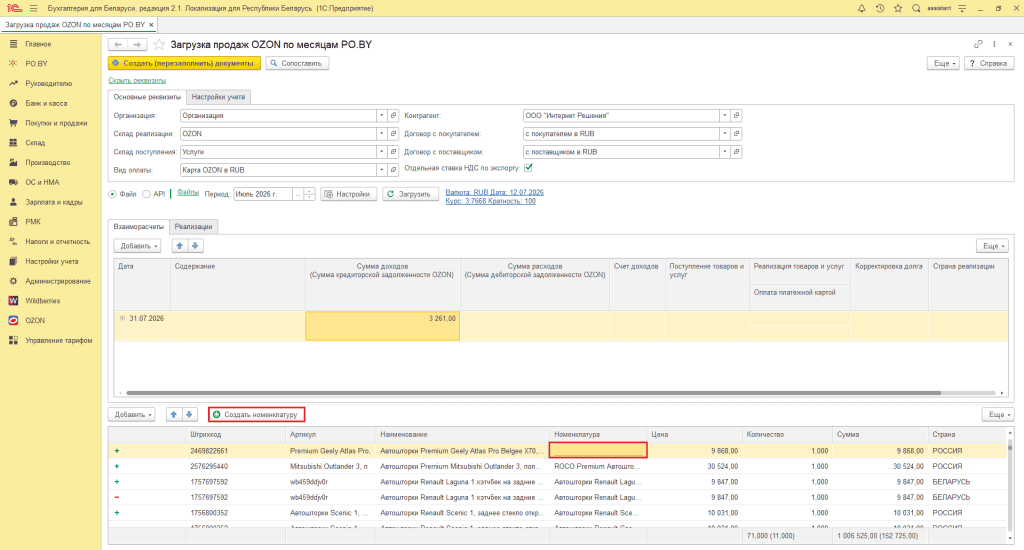Select row with barcode 2576295440
This screenshot has width=1024, height=550.
tap(558, 466)
